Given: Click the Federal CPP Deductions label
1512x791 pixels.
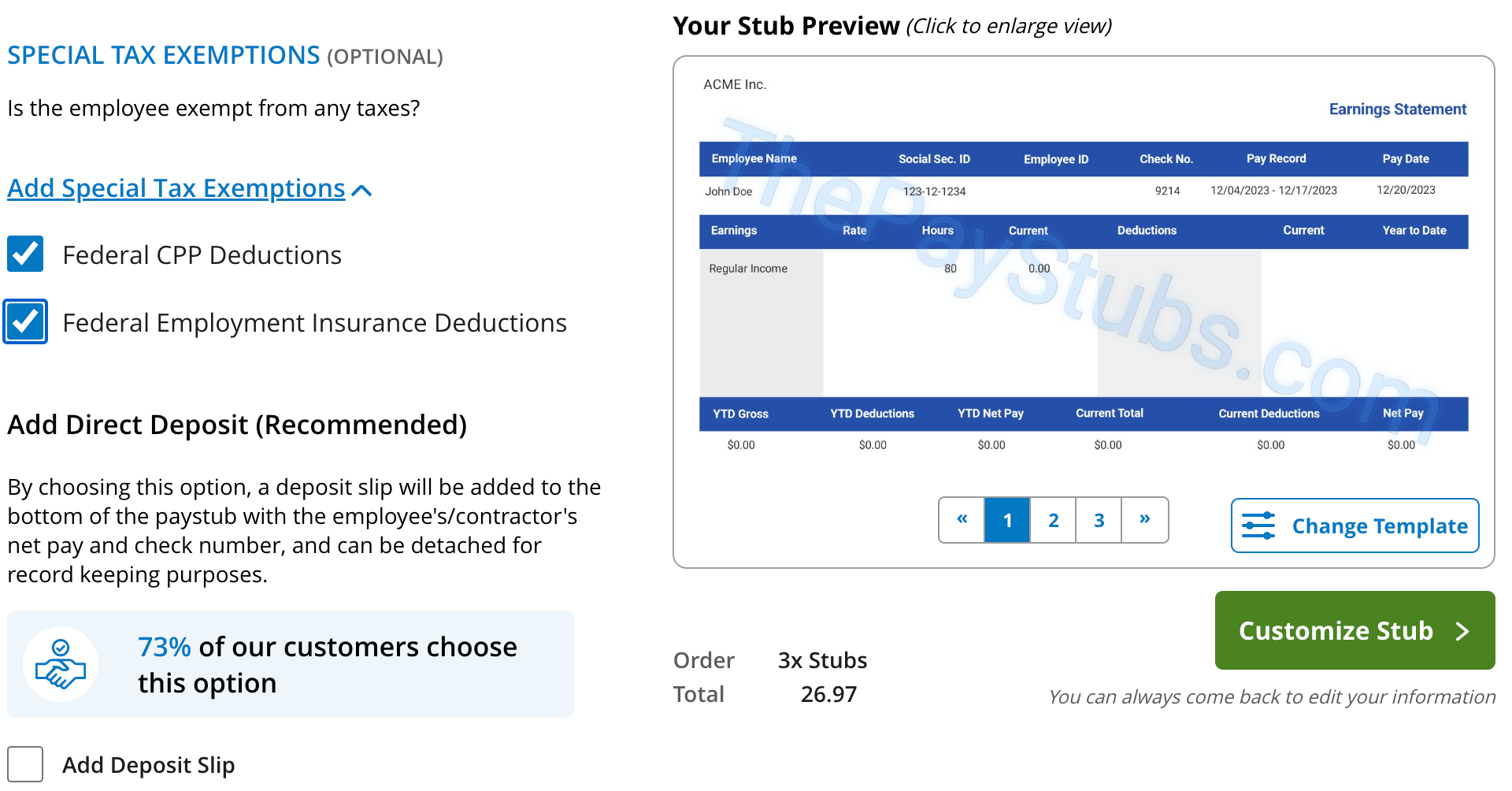Looking at the screenshot, I should (x=202, y=255).
